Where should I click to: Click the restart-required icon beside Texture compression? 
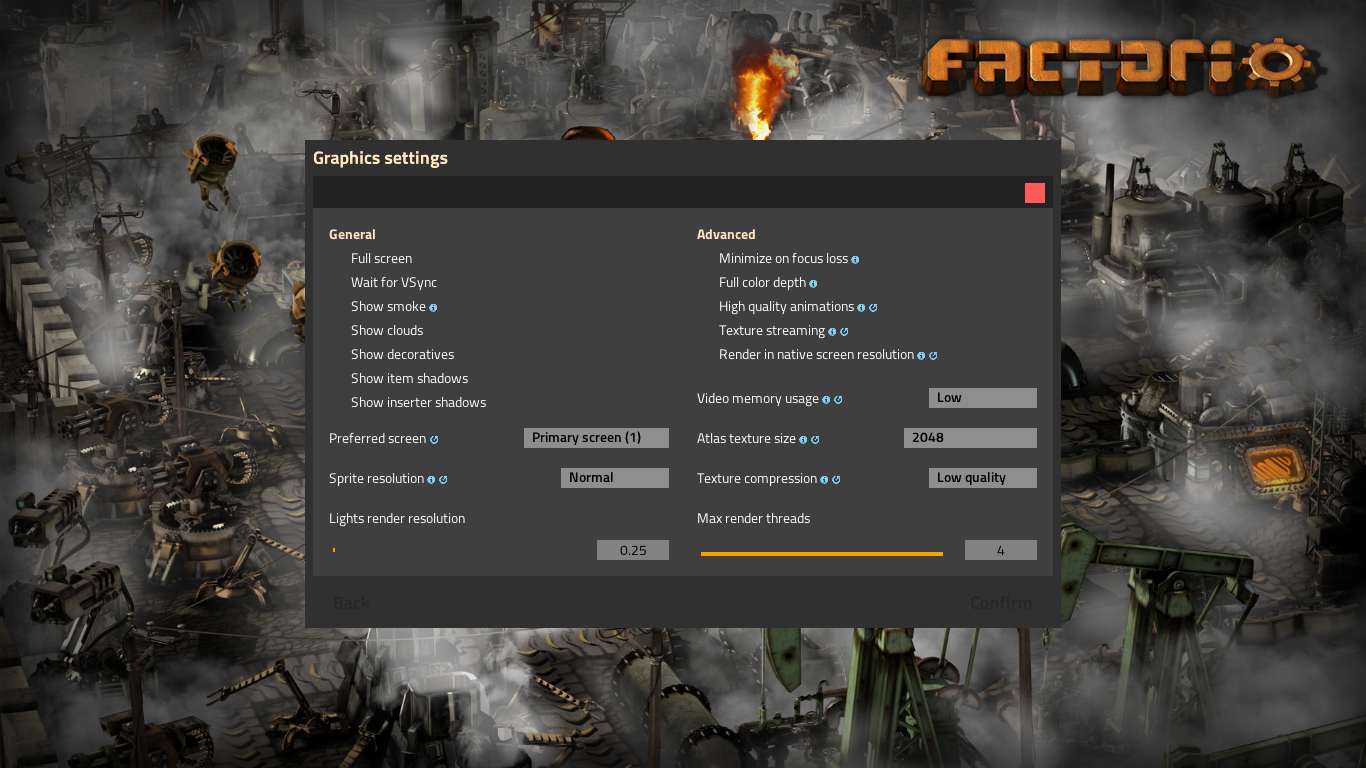(836, 479)
